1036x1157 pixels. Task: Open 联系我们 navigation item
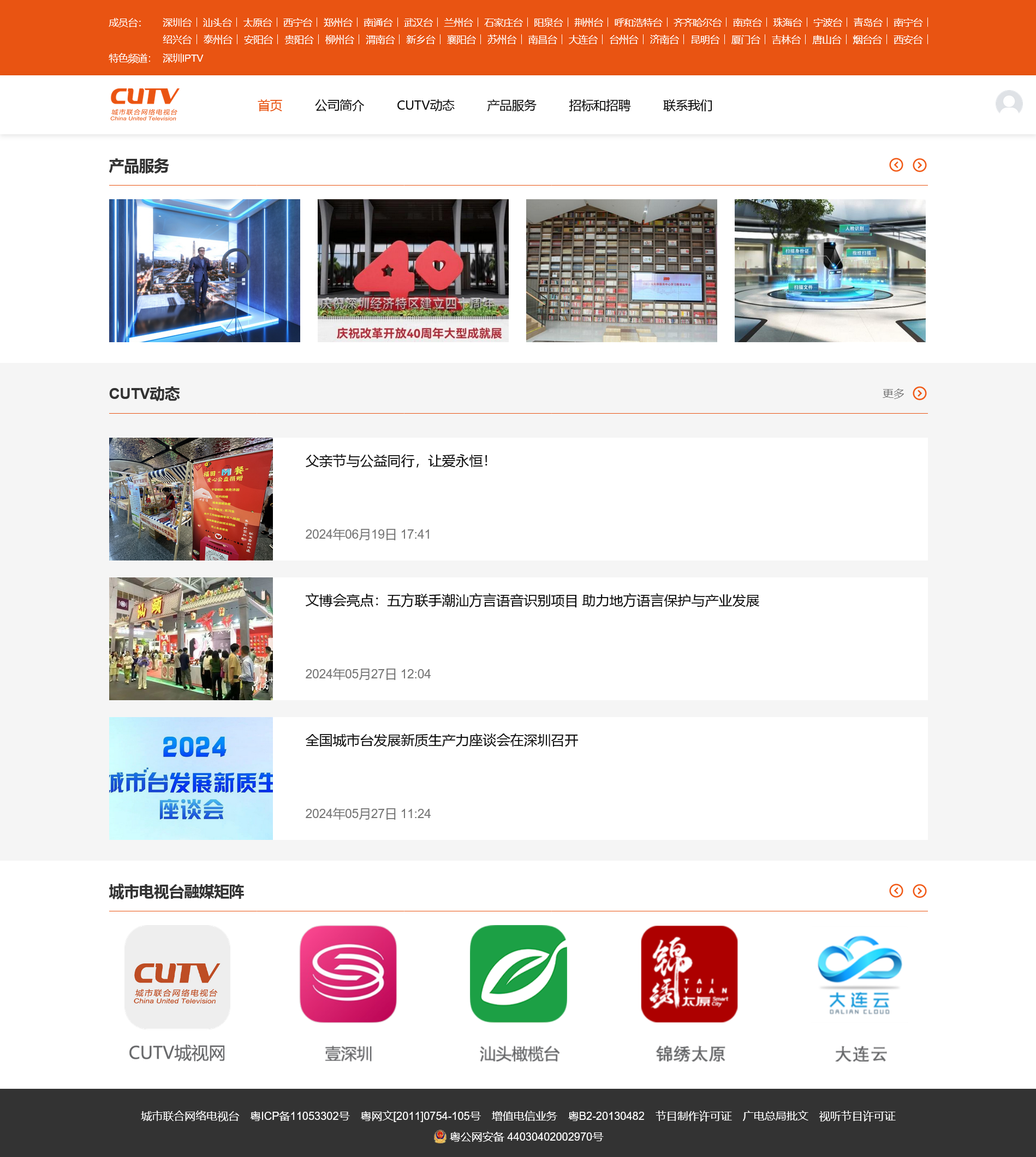point(688,105)
